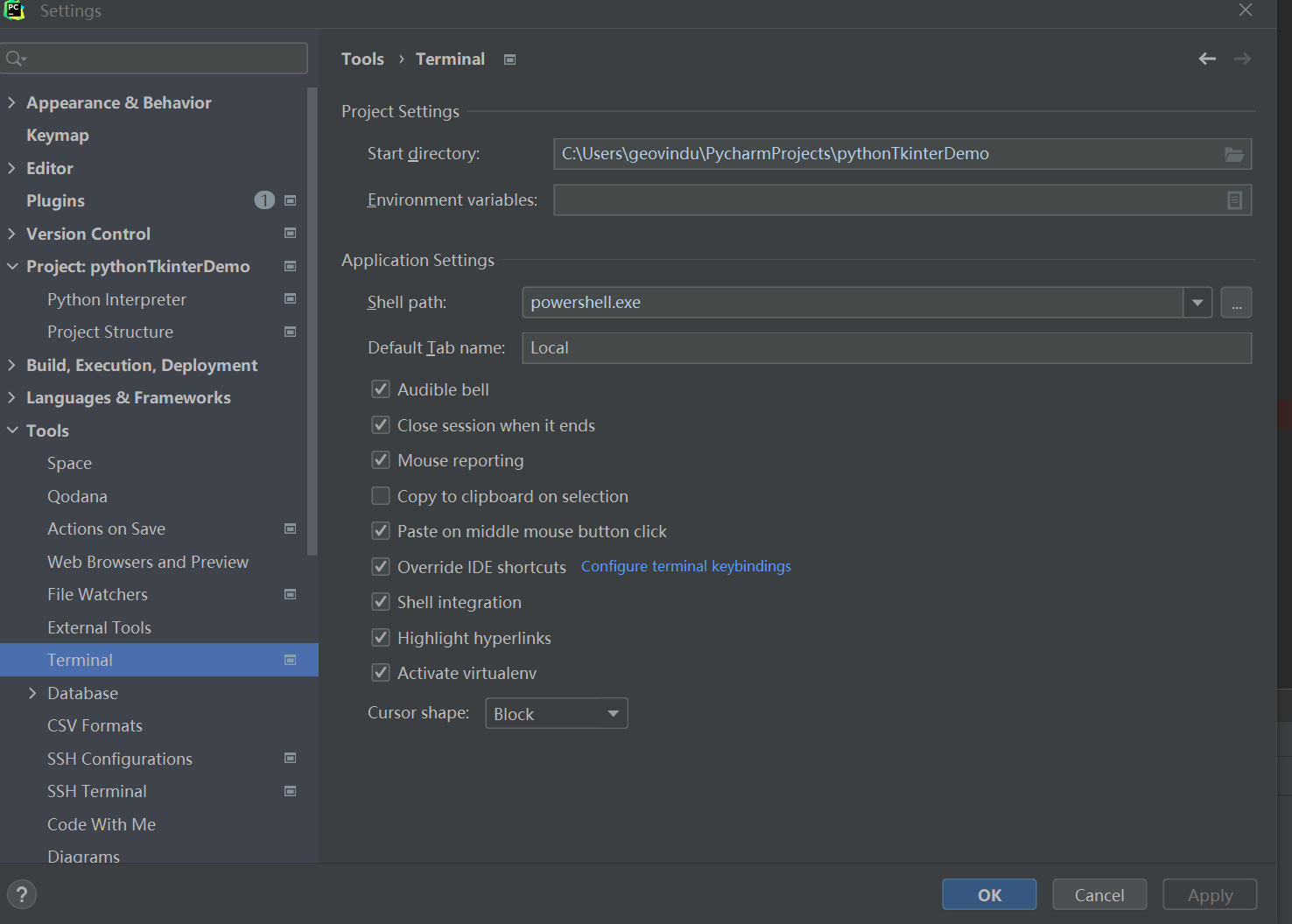Click the ellipsis browse button for Shell path
Image resolution: width=1292 pixels, height=924 pixels.
(x=1236, y=303)
